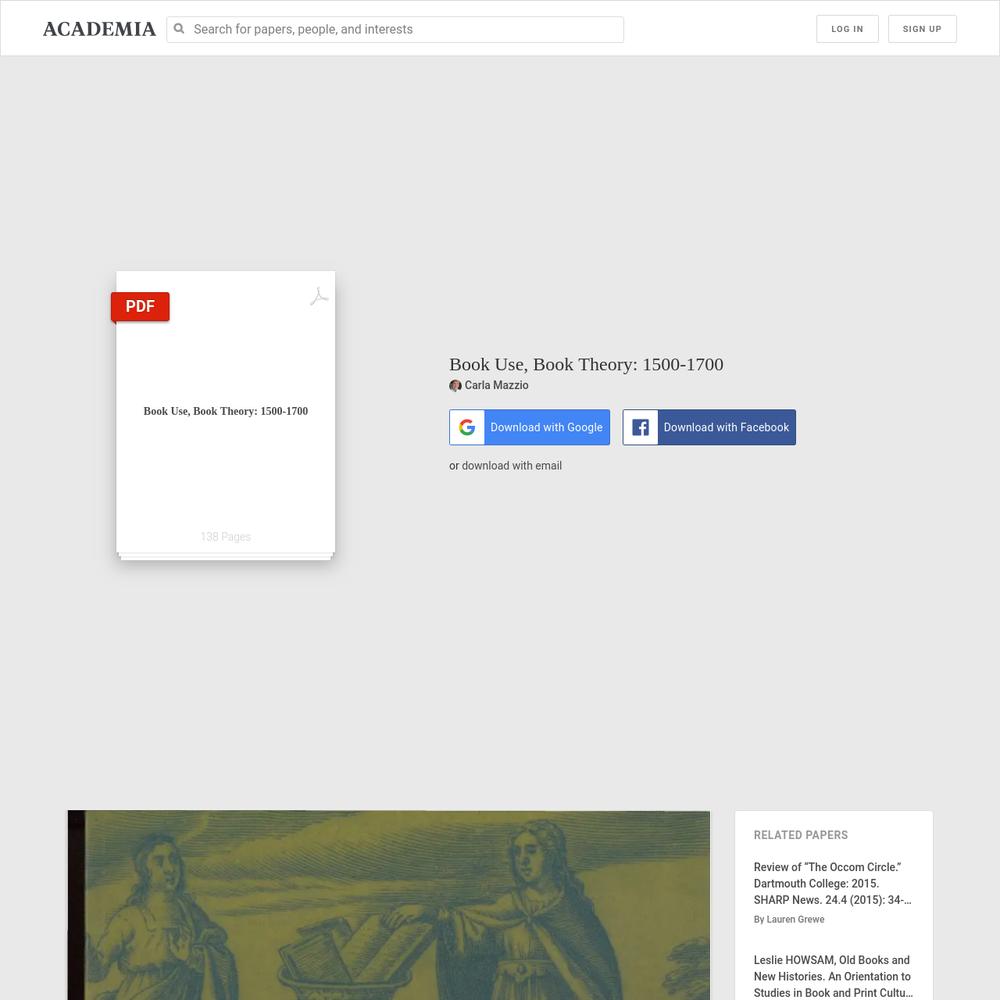This screenshot has width=1000, height=1000.
Task: Click the search magnifier icon
Action: (179, 29)
